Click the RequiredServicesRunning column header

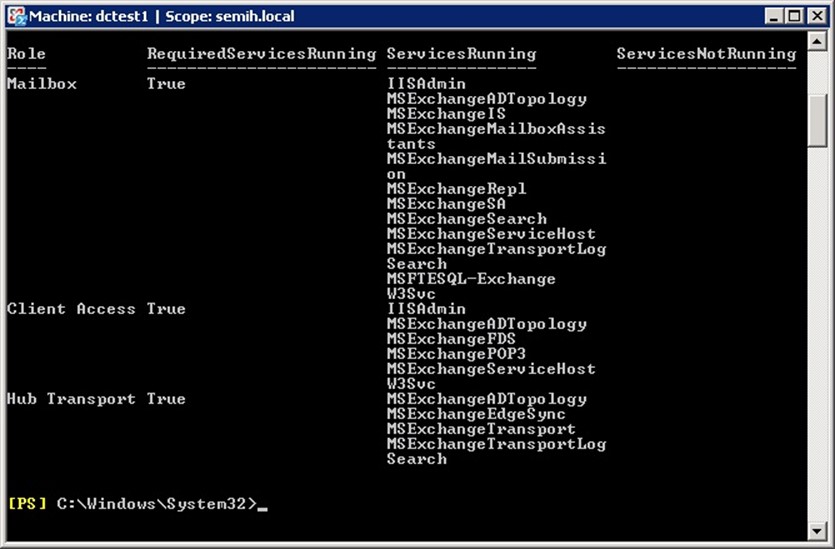(x=261, y=54)
